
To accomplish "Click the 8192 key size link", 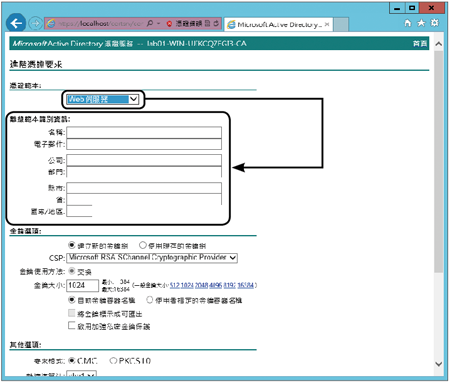I will coord(230,285).
